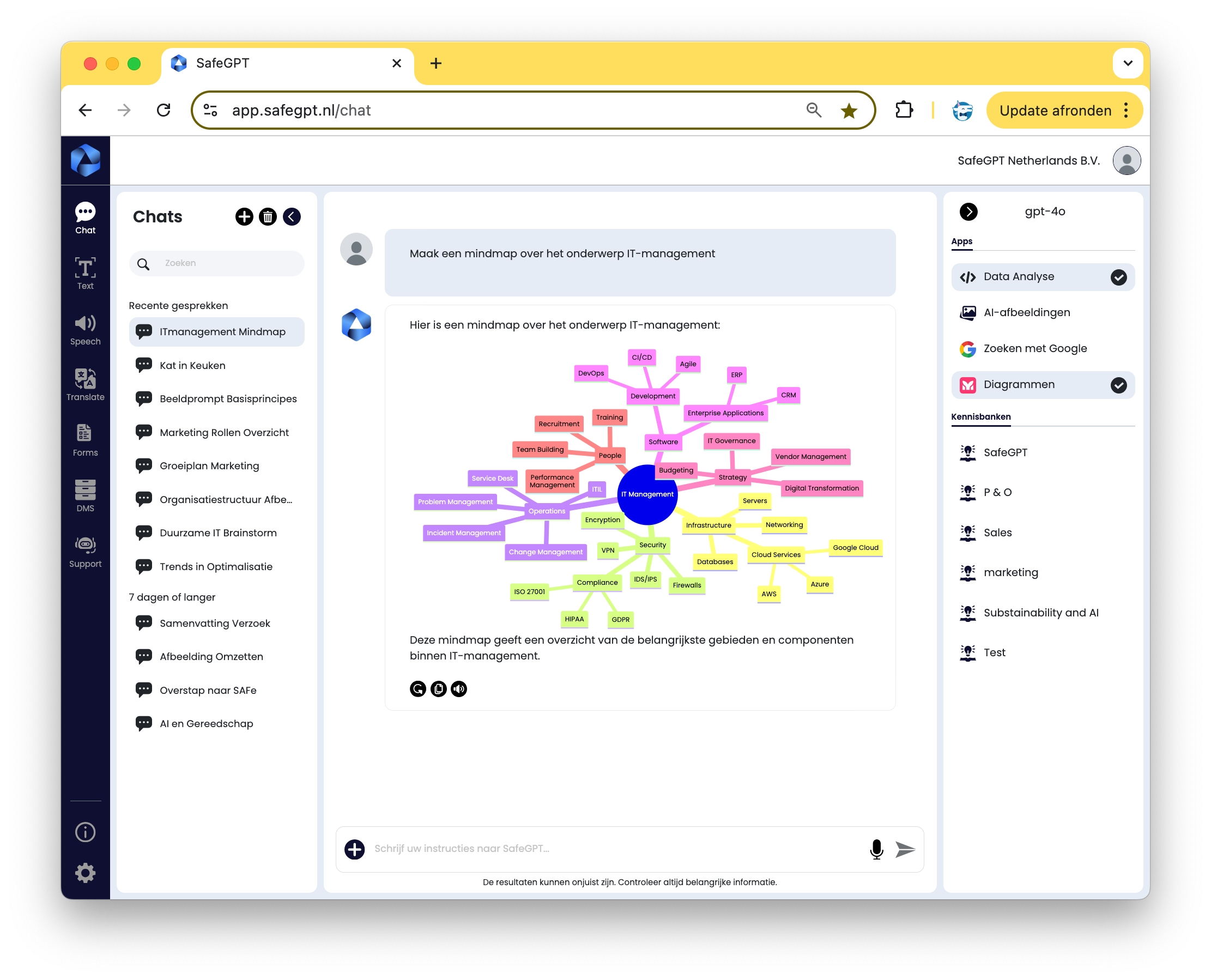Bookmark page with star icon

[x=849, y=111]
